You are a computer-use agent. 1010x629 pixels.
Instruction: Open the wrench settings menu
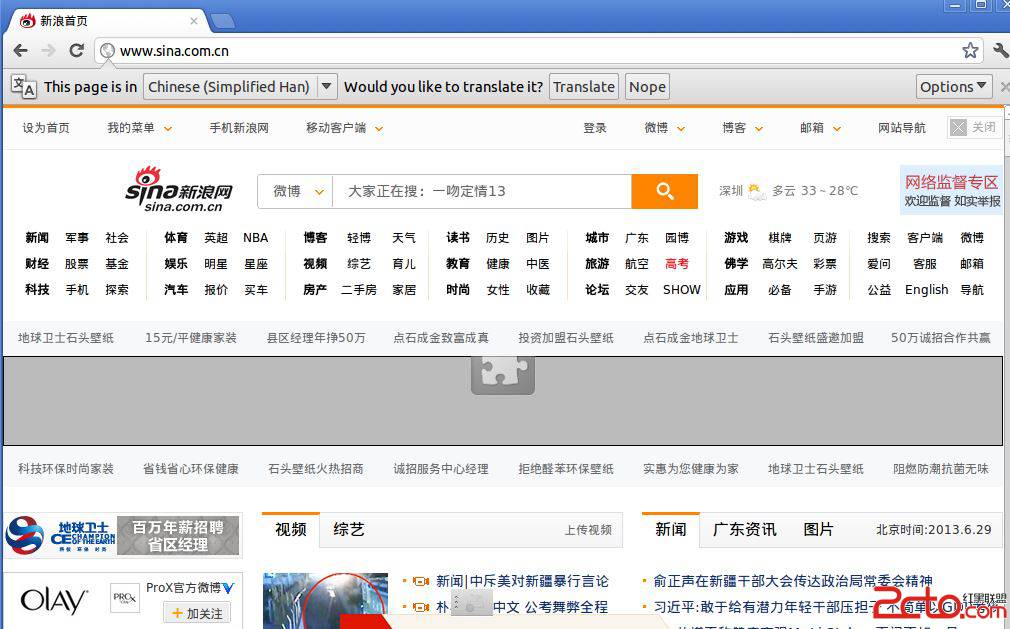[1001, 50]
